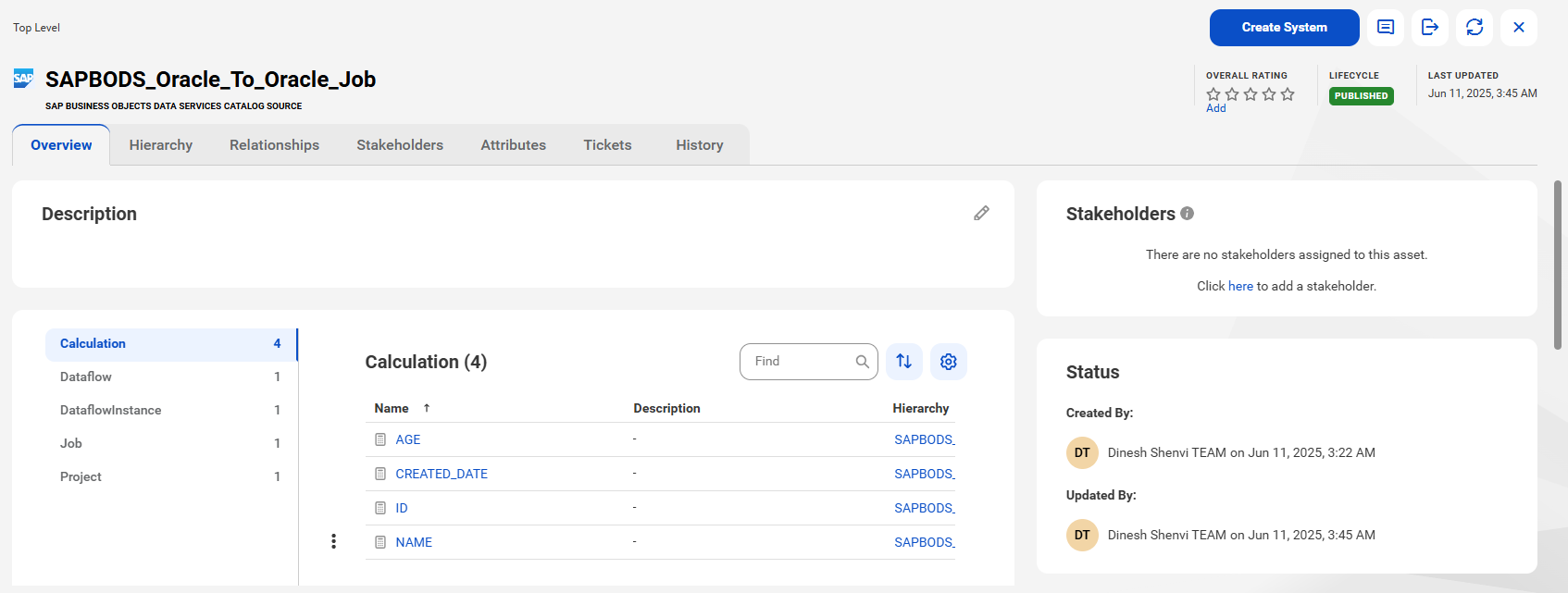Screen dimensions: 1568x593
Task: Rate the asset with the second star
Action: [x=1232, y=94]
